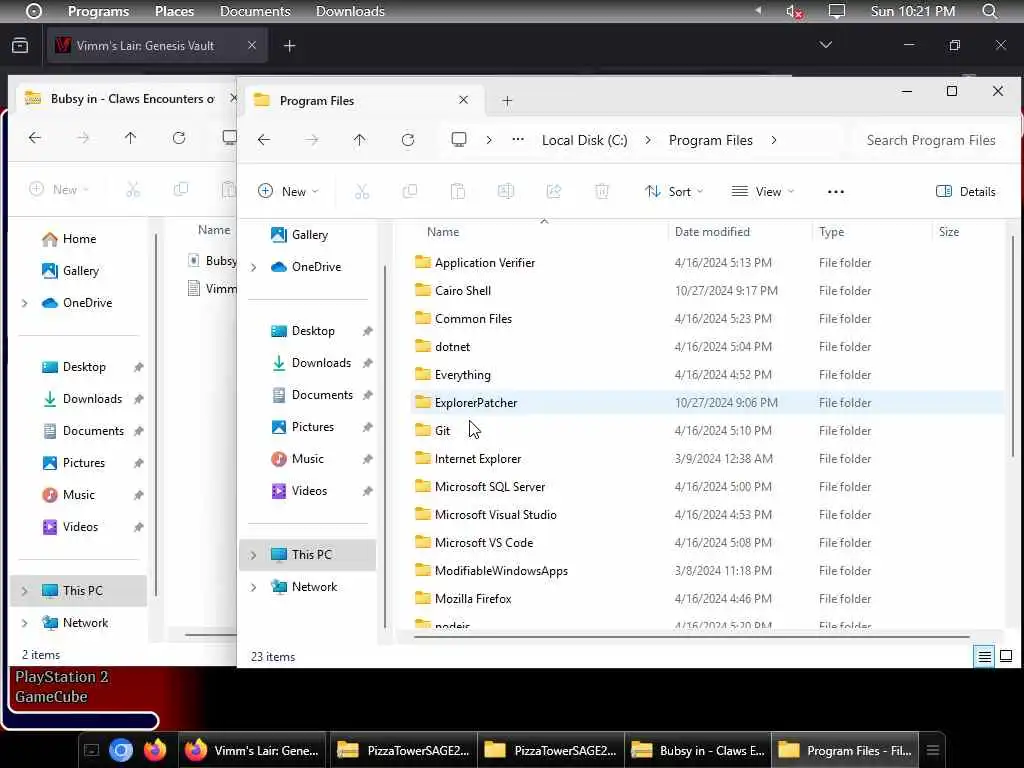This screenshot has width=1024, height=768.
Task: Click the Paste icon in Program Files toolbar
Action: tap(458, 191)
